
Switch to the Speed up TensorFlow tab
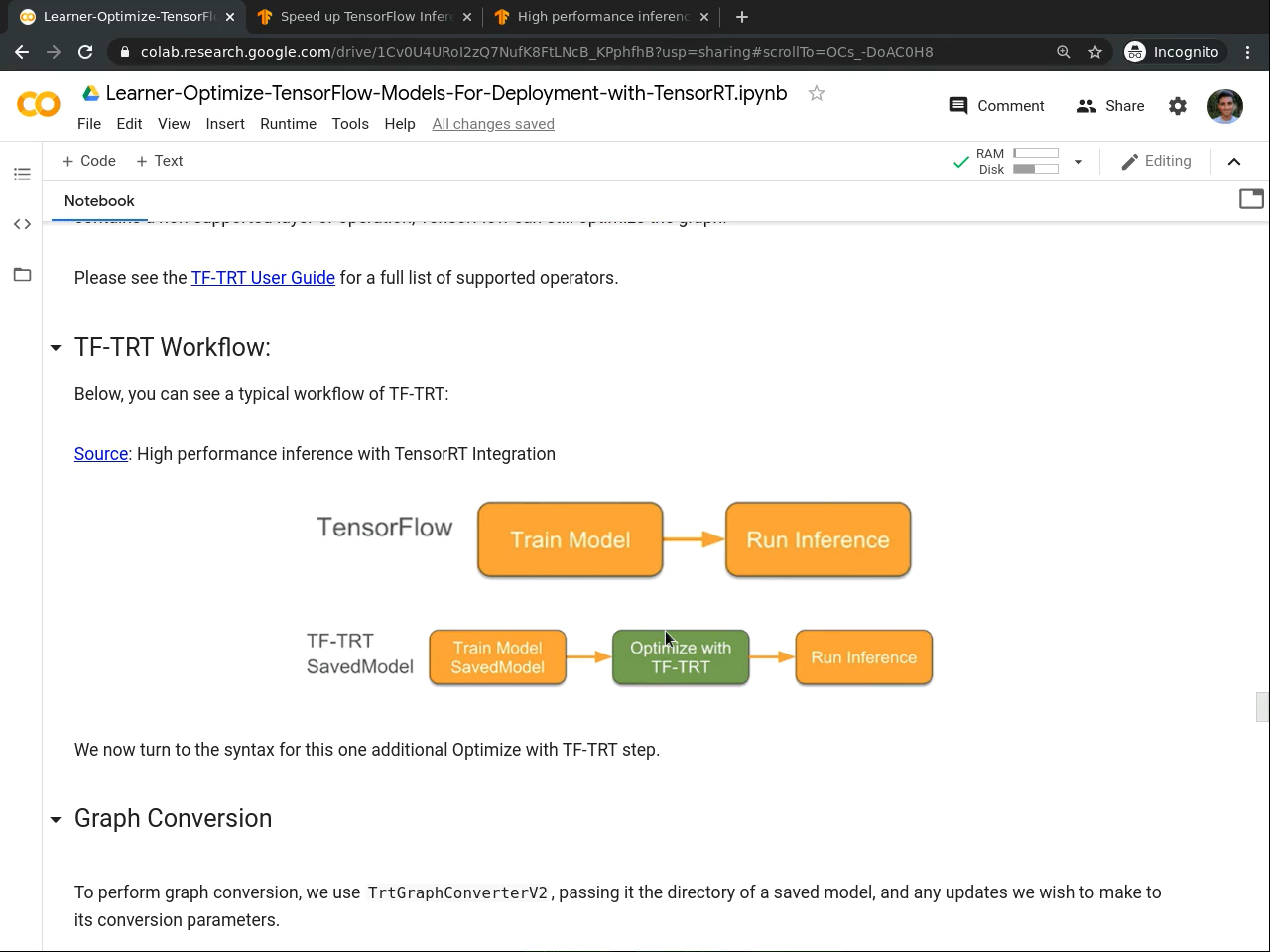(x=364, y=17)
